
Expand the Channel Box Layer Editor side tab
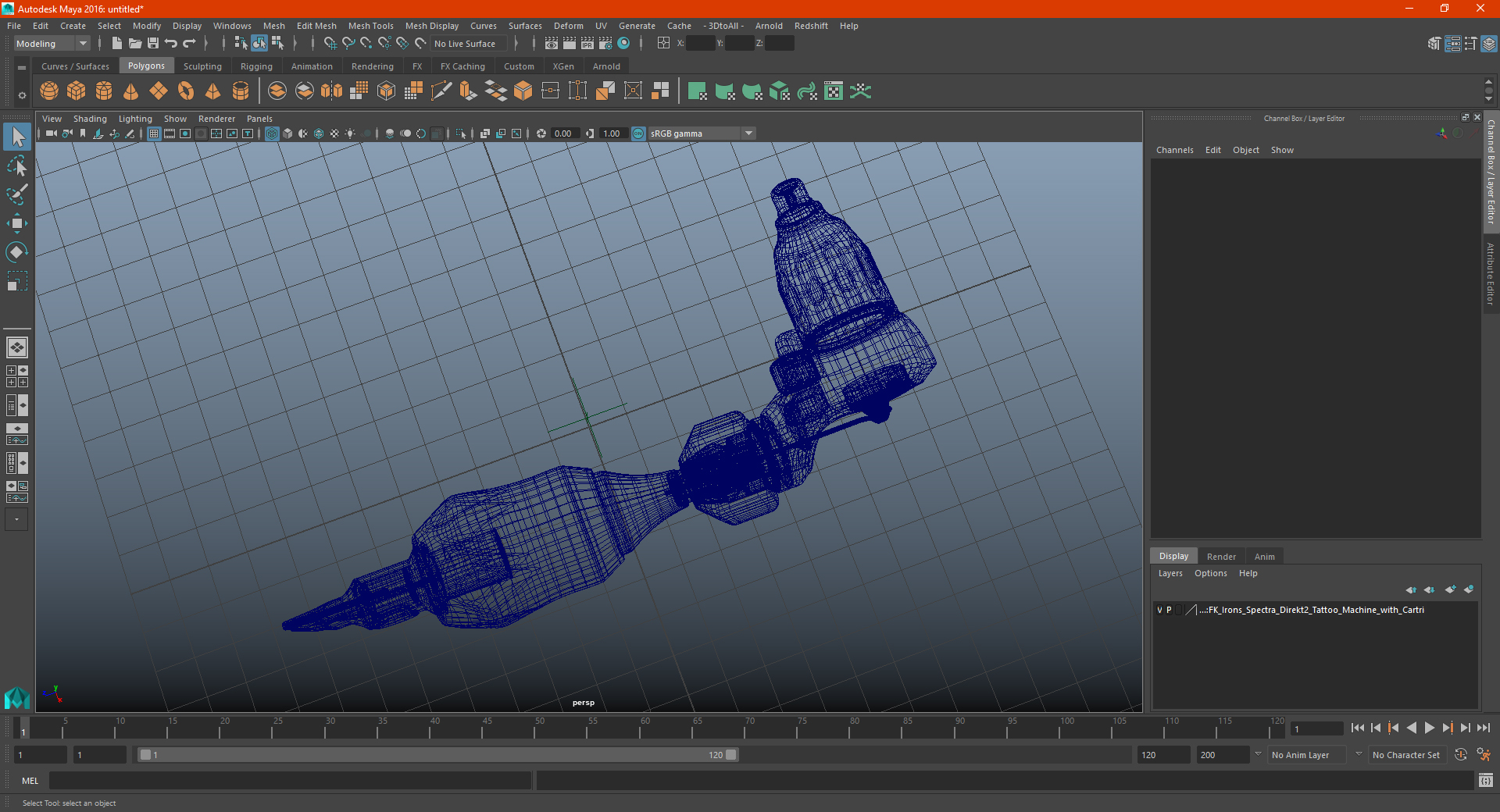tap(1491, 172)
